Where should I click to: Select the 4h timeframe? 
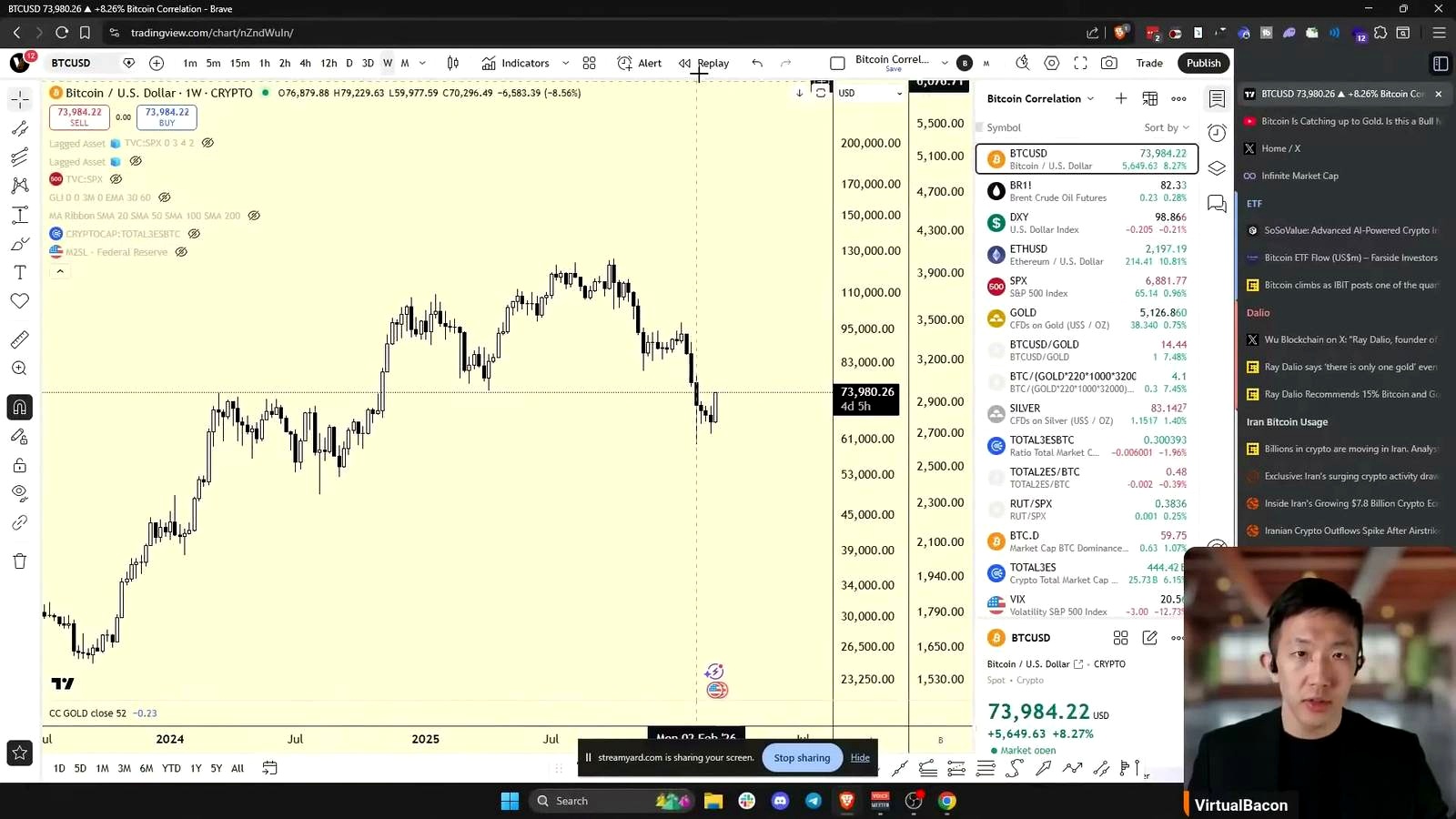[x=305, y=63]
